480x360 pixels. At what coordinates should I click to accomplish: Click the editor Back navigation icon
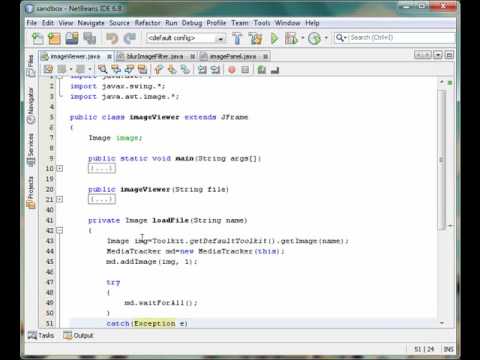(x=62, y=69)
